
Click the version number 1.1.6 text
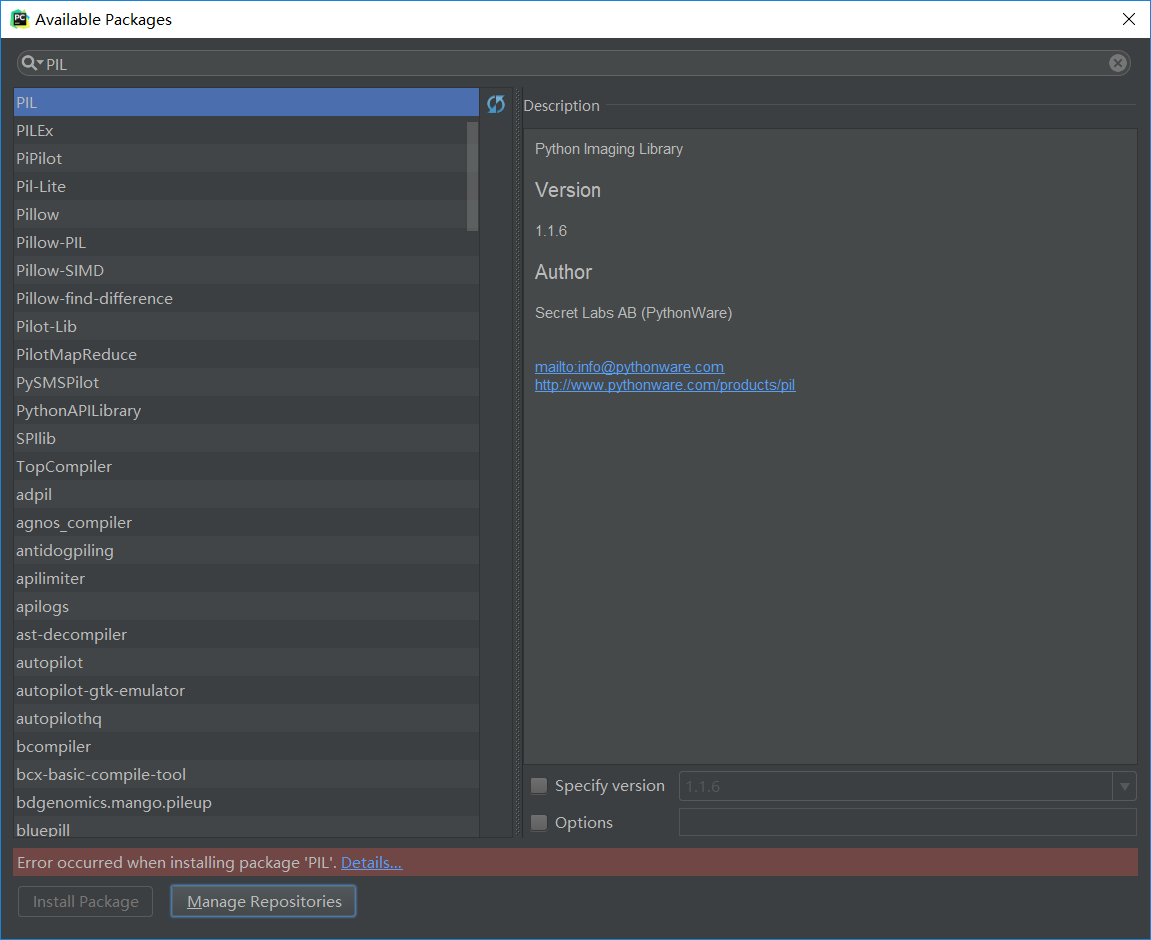[551, 231]
